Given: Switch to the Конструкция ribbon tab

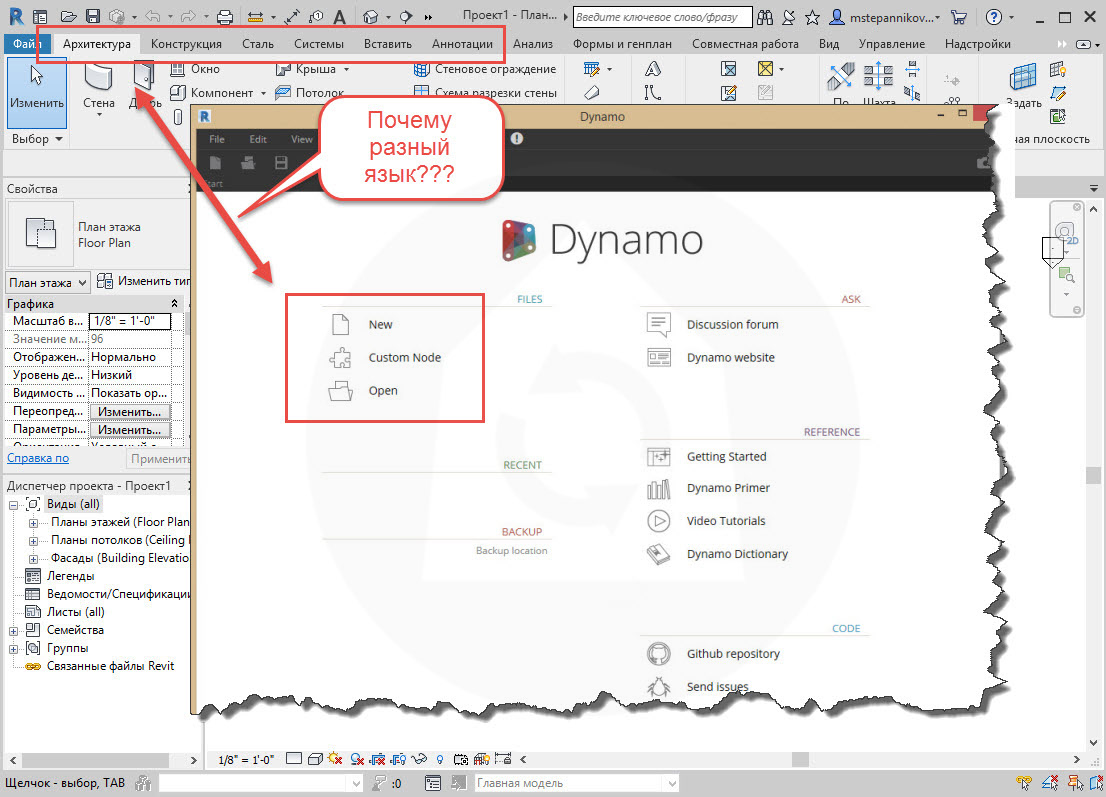Looking at the screenshot, I should pyautogui.click(x=186, y=44).
